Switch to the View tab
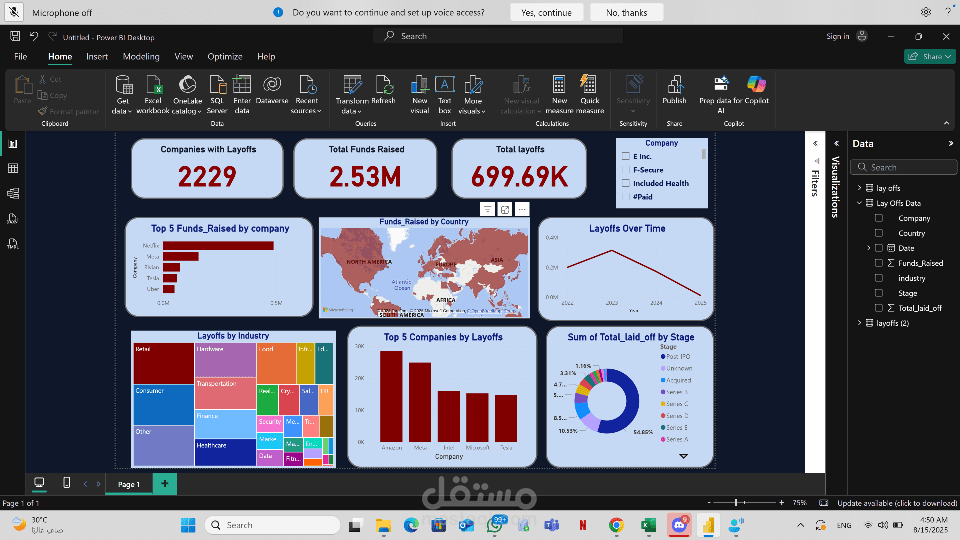Viewport: 960px width, 540px height. click(x=184, y=56)
